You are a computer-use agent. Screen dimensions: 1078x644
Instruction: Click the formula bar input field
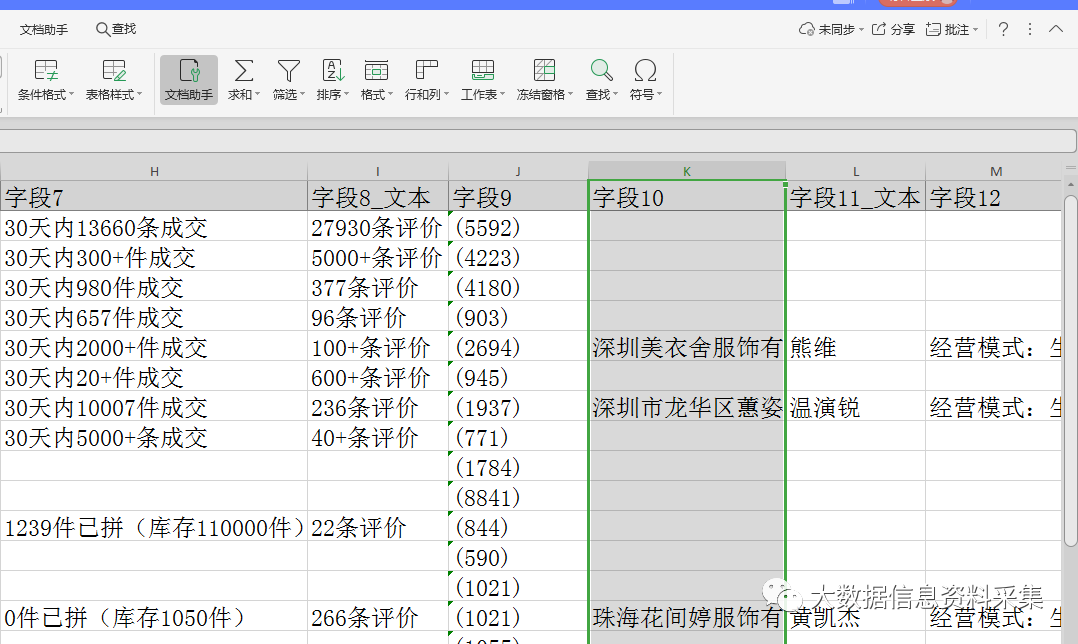tap(538, 141)
